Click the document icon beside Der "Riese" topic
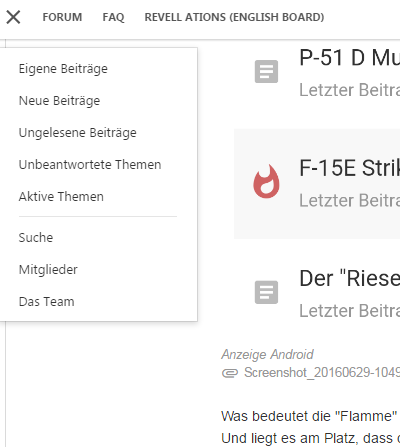This screenshot has width=400, height=447. (x=266, y=292)
